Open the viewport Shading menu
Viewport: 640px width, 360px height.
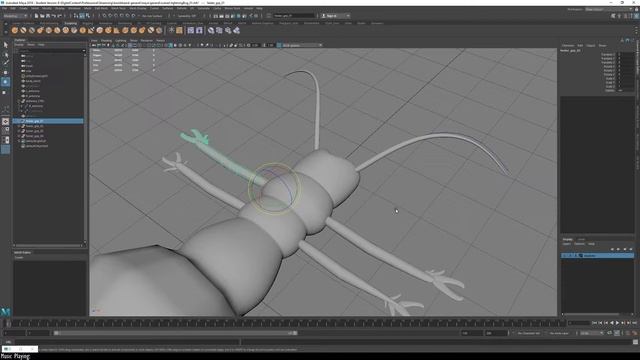tap(106, 40)
